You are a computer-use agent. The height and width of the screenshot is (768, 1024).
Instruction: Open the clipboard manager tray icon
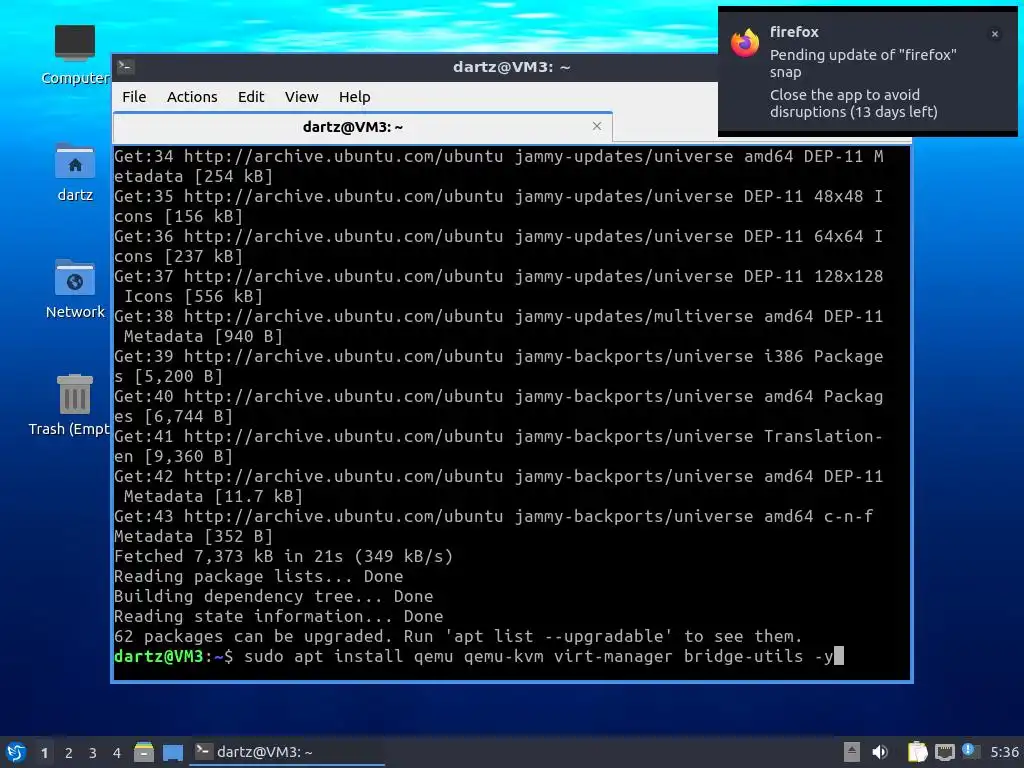click(918, 752)
